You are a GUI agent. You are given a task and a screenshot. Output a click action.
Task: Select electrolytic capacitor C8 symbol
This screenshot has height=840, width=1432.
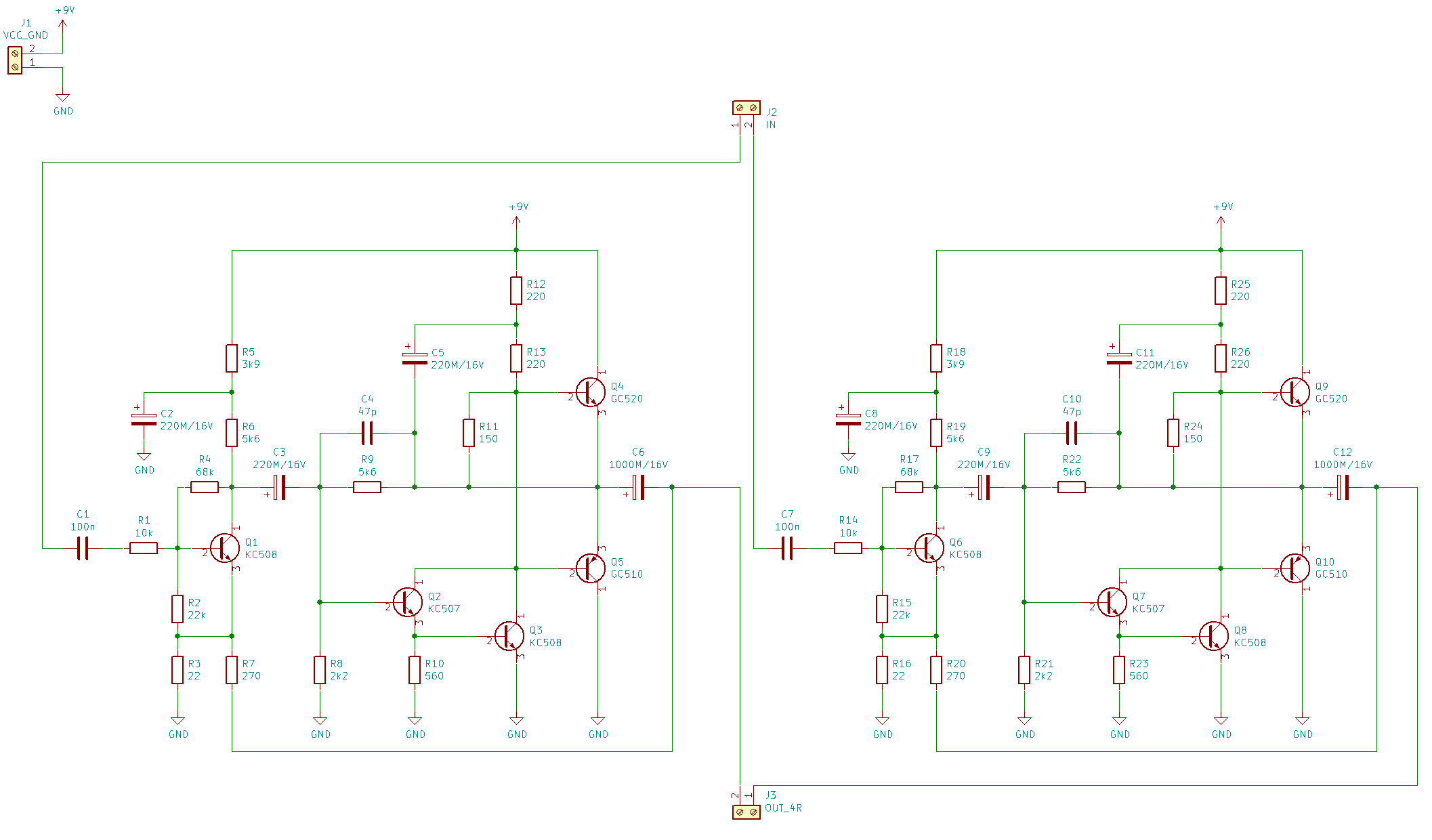(x=848, y=419)
